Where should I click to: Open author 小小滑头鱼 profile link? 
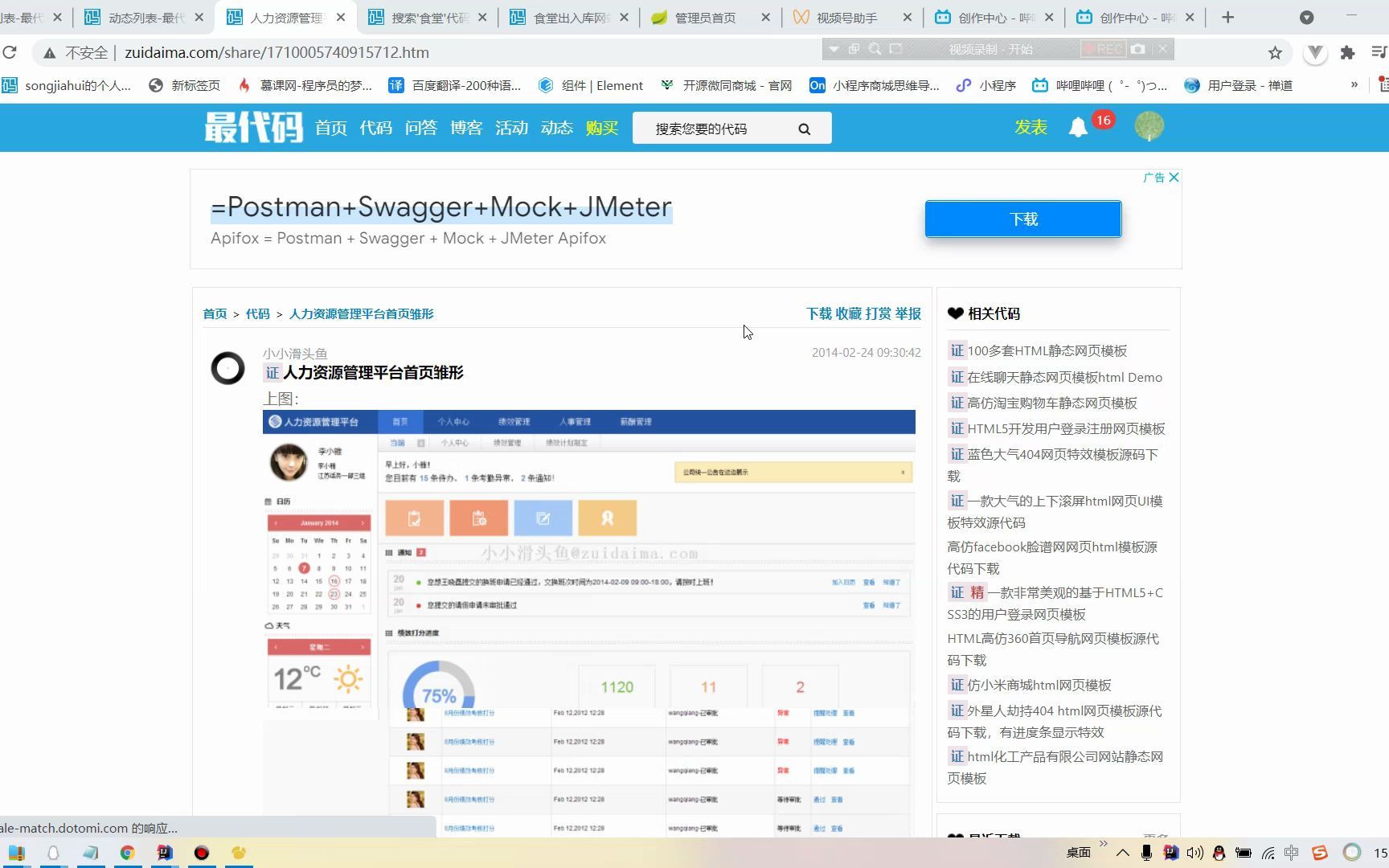click(x=295, y=354)
